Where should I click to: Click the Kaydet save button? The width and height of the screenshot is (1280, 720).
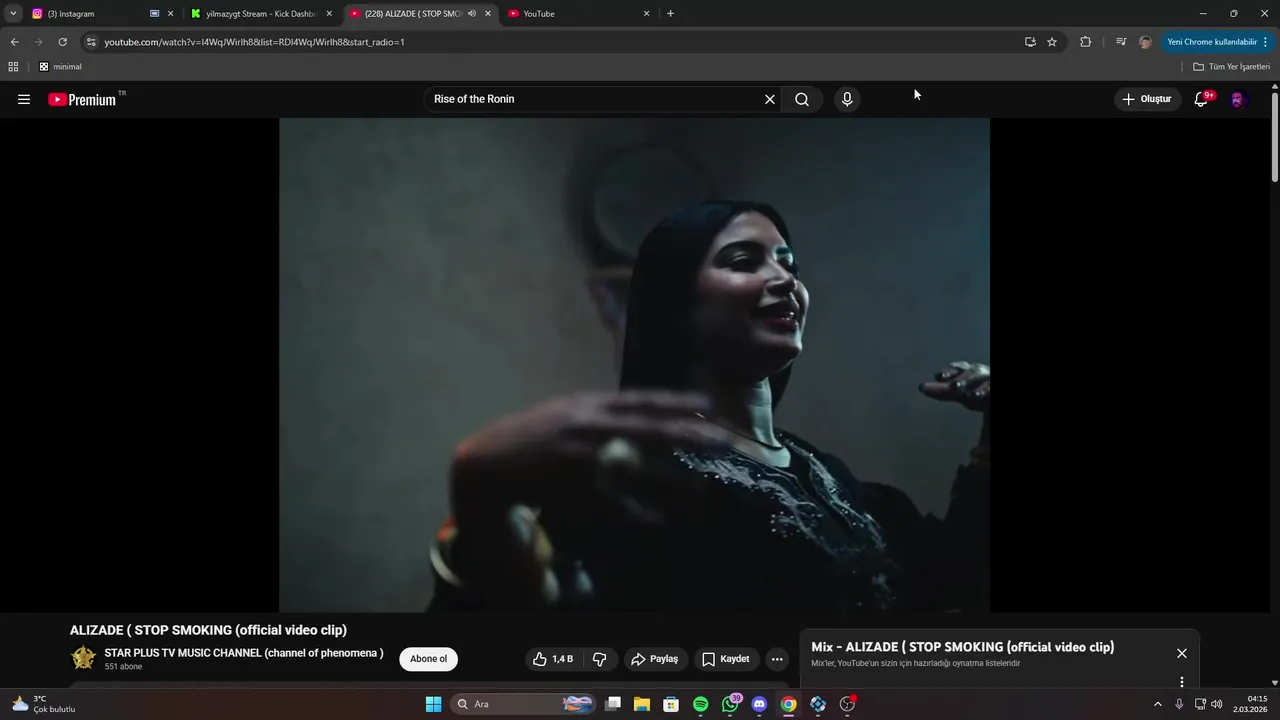pos(725,659)
